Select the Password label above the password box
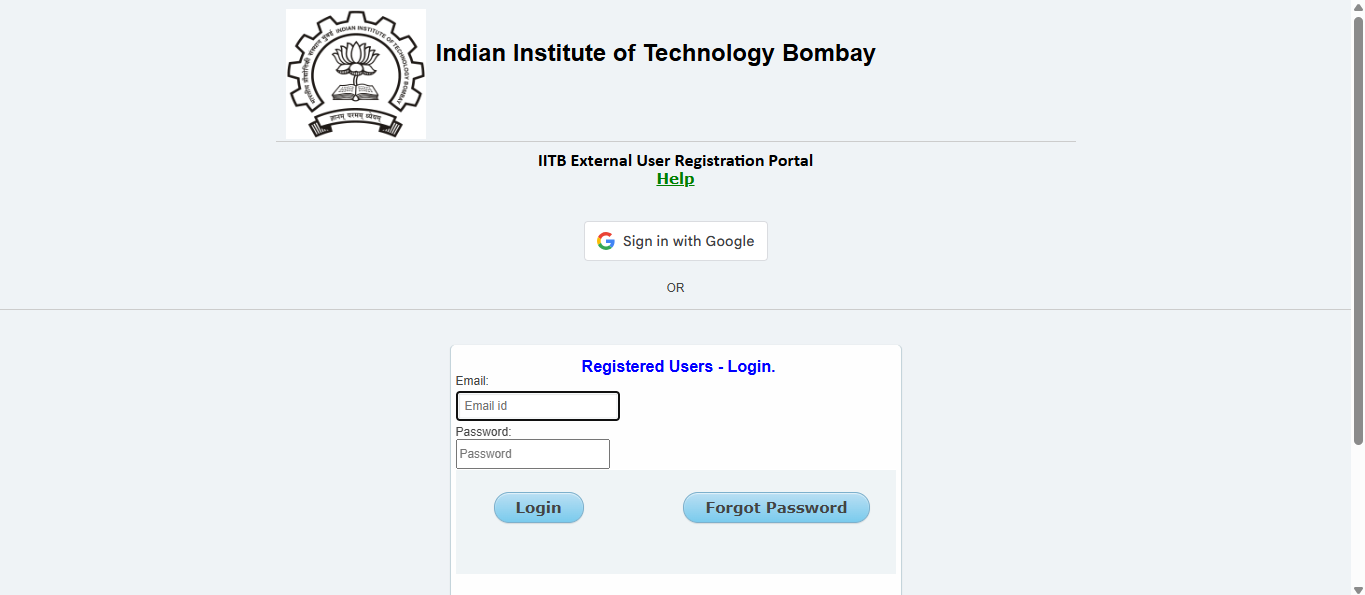 [483, 431]
